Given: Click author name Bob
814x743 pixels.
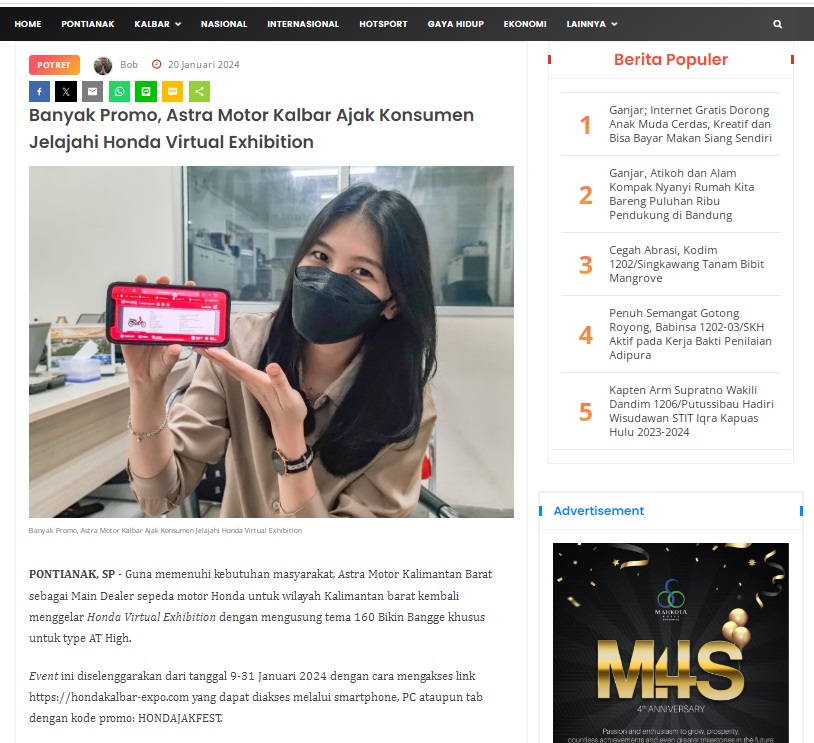Looking at the screenshot, I should 129,64.
